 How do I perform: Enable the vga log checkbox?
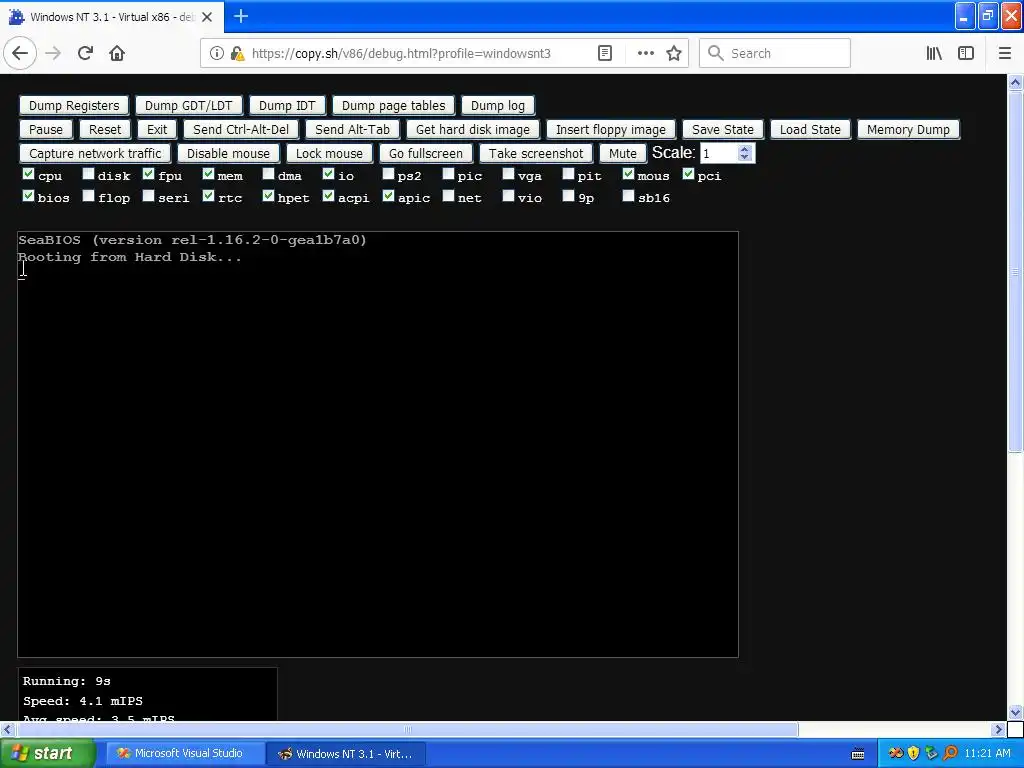pos(509,174)
